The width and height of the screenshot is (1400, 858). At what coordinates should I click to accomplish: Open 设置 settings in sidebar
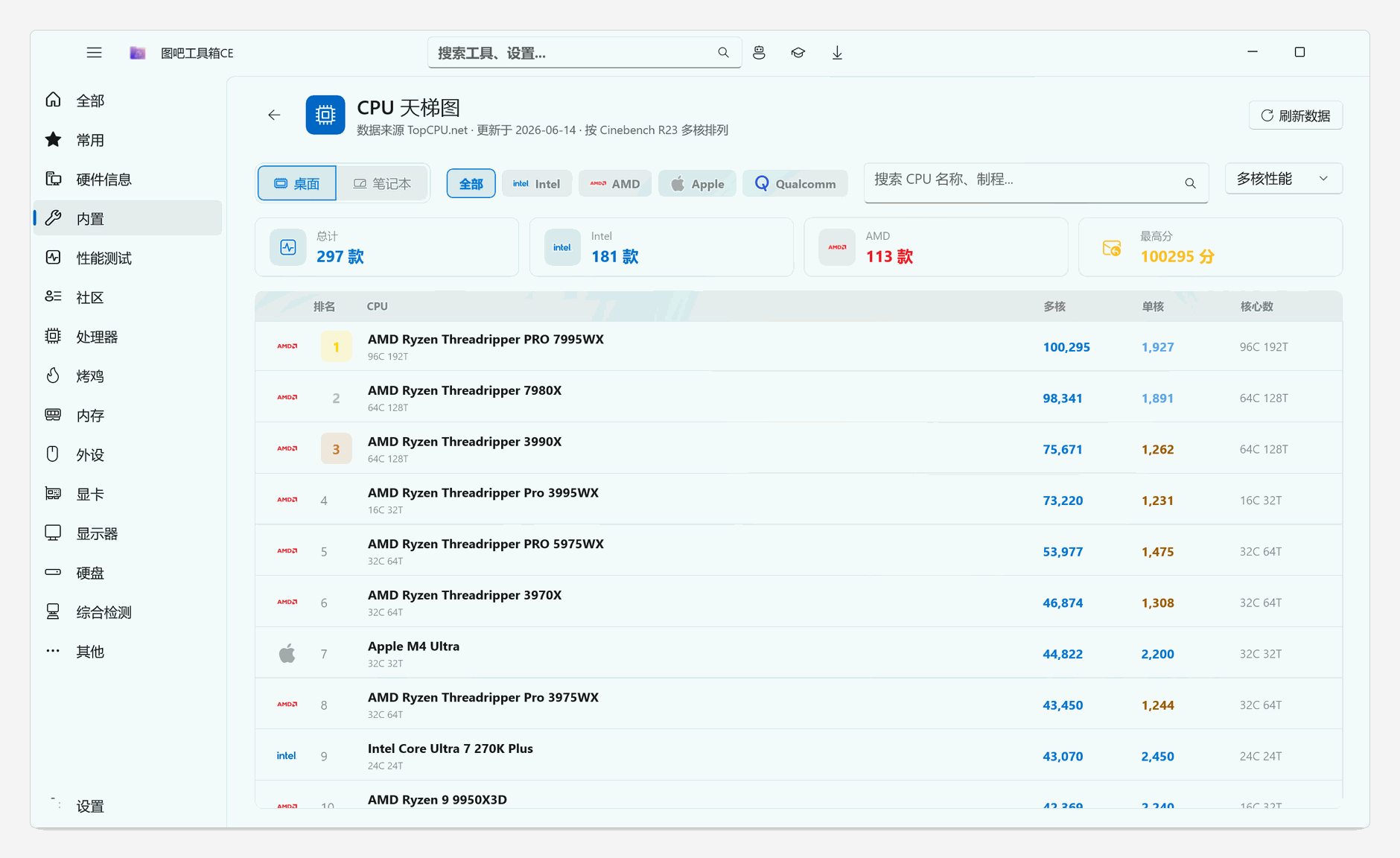click(x=127, y=806)
